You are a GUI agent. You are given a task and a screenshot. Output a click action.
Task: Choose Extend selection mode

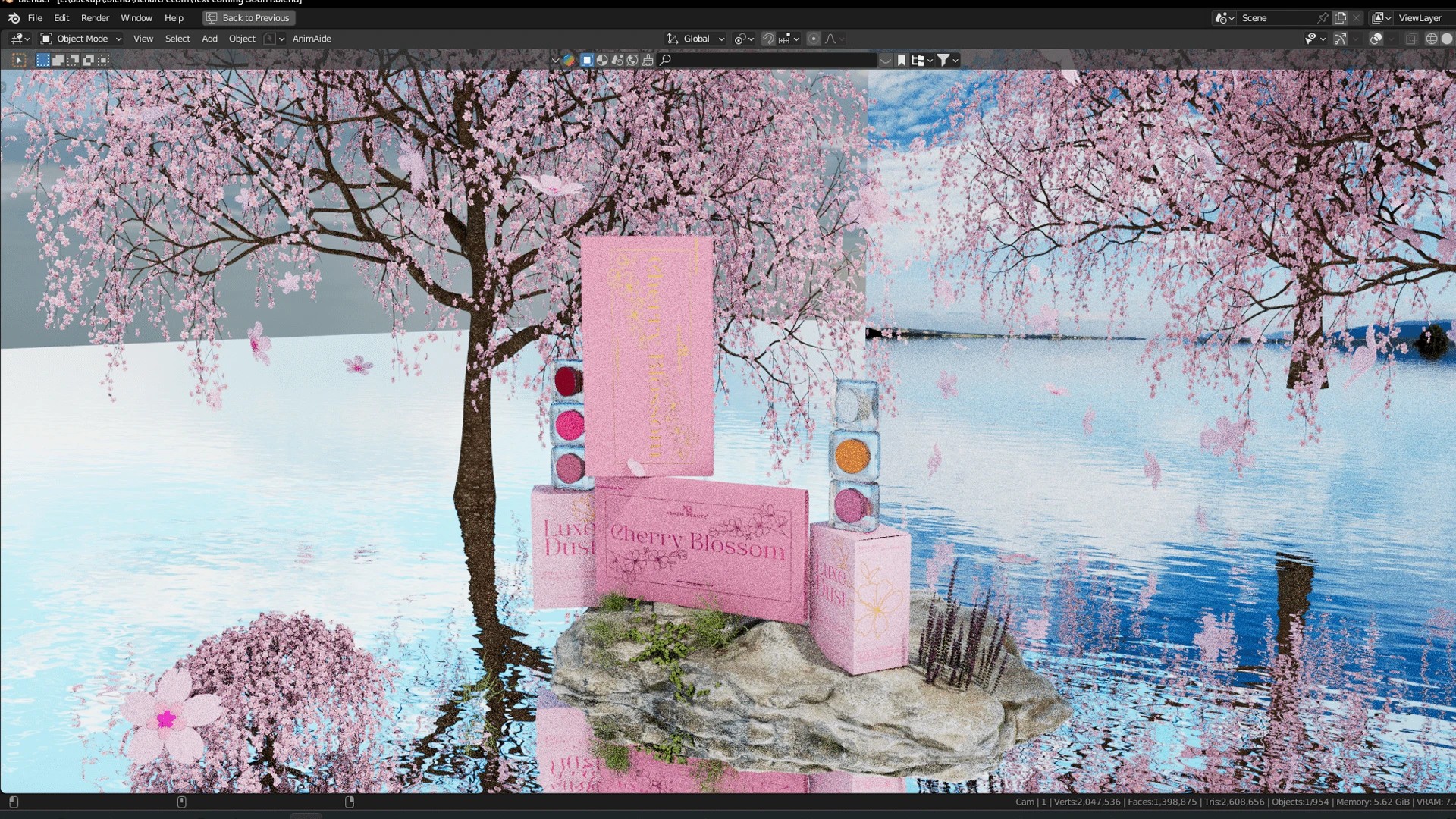[58, 60]
